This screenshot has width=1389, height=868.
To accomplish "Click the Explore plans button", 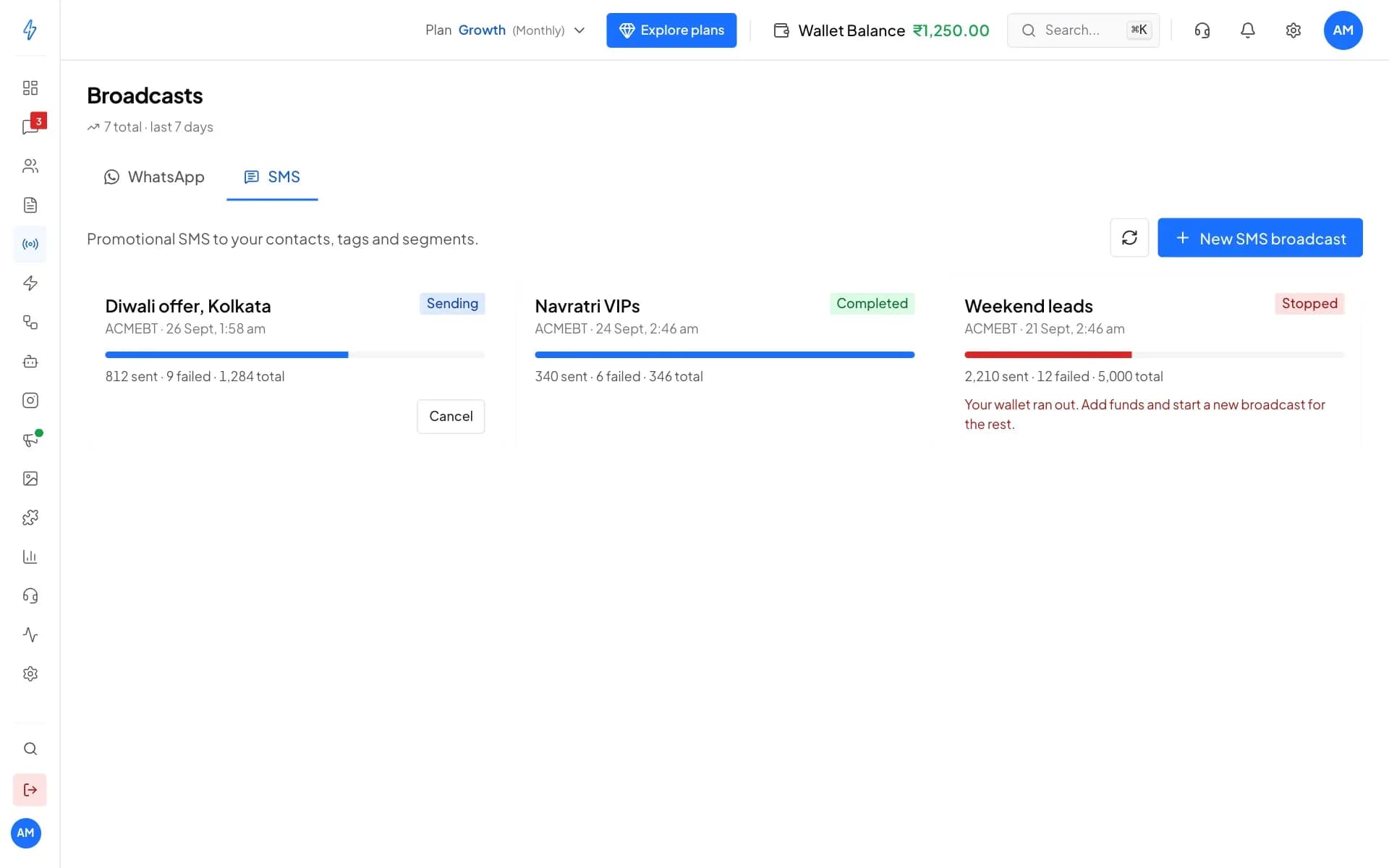I will (x=671, y=30).
